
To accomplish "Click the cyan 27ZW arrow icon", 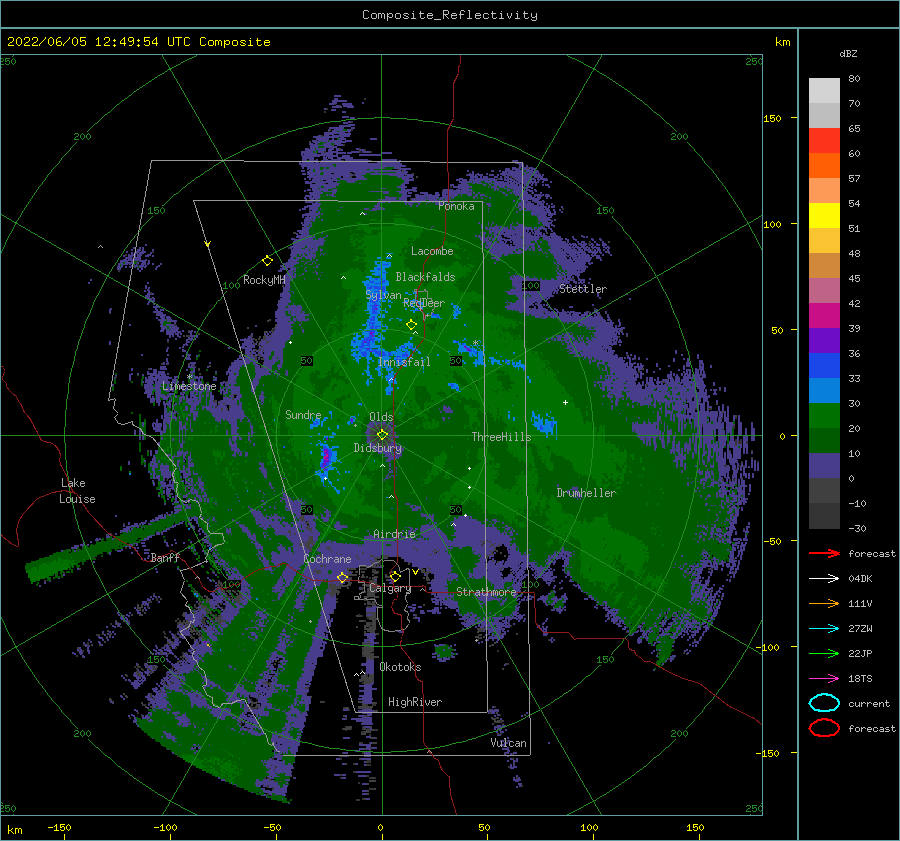I will [824, 629].
